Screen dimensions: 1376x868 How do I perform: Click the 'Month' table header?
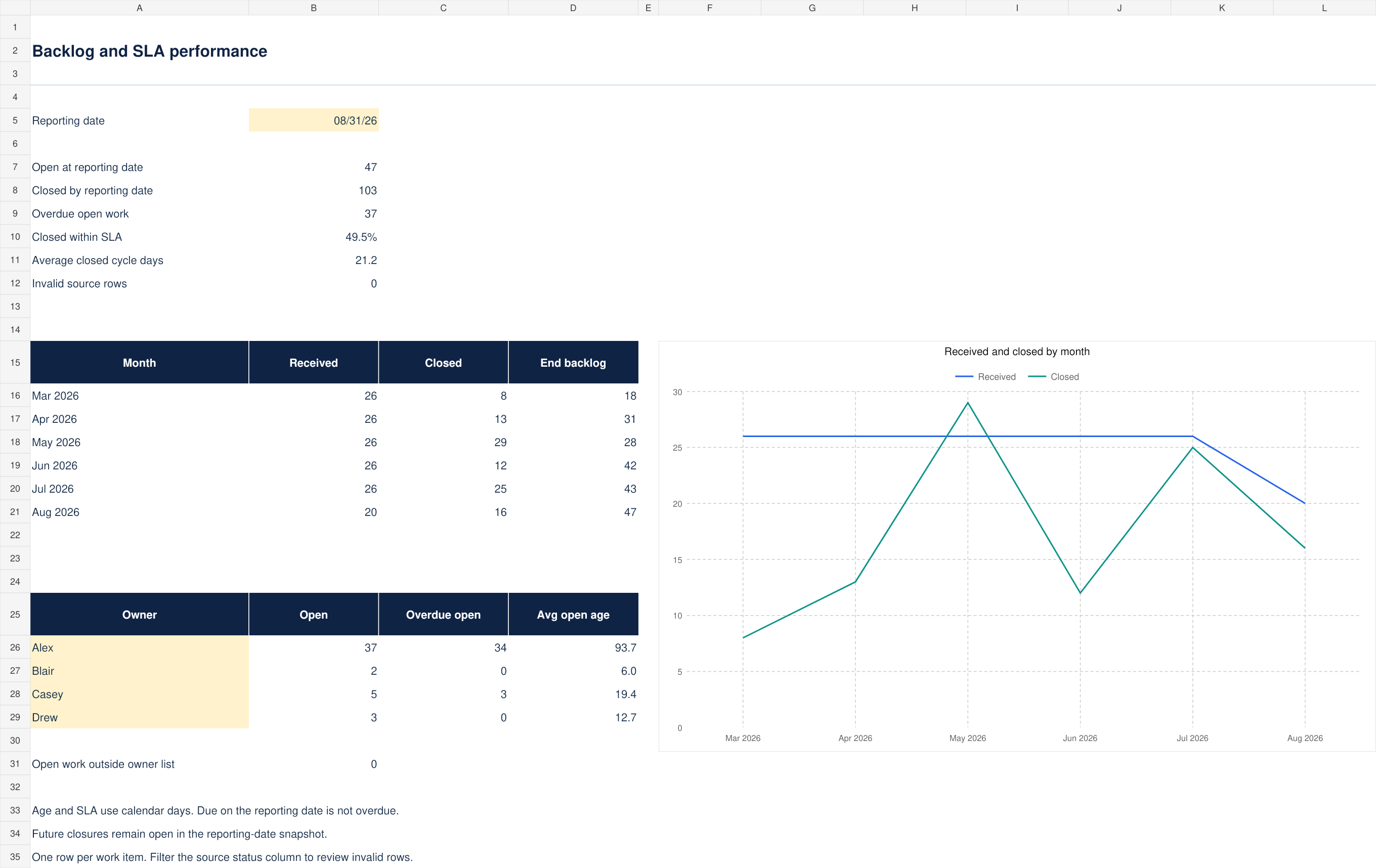[x=140, y=362]
